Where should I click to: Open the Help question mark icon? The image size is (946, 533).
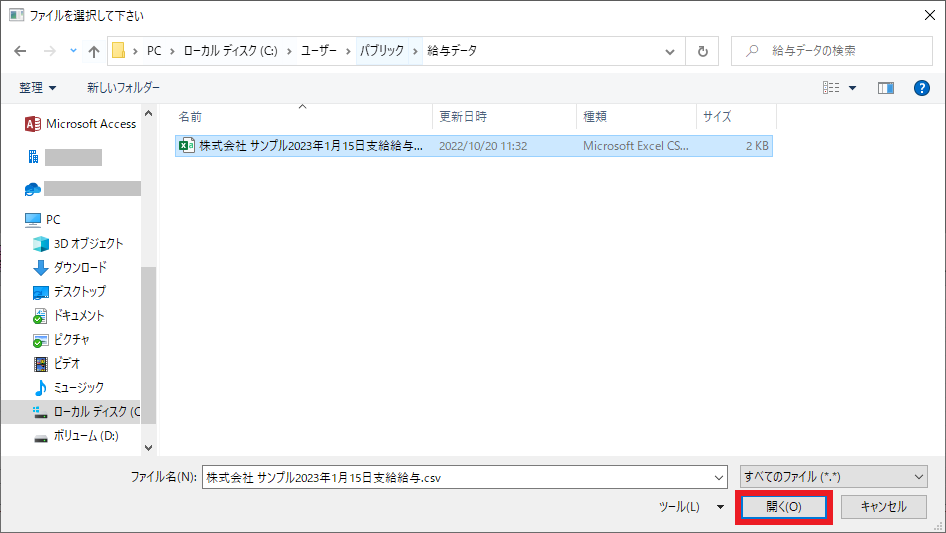click(922, 88)
